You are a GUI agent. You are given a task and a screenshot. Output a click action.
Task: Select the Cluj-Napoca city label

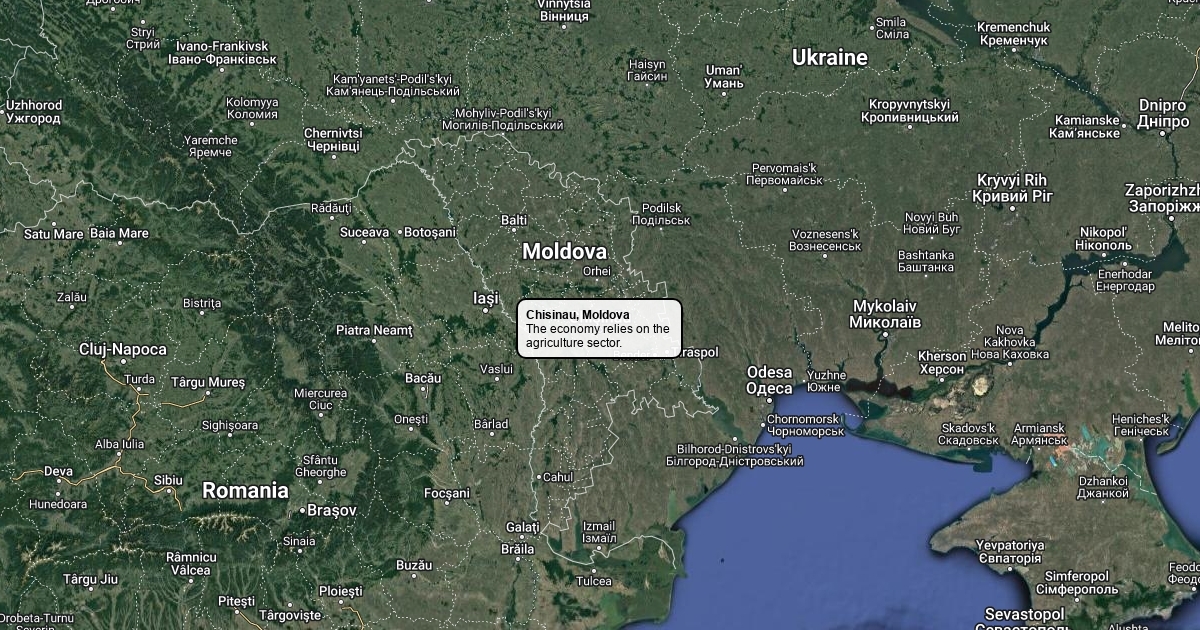[123, 350]
